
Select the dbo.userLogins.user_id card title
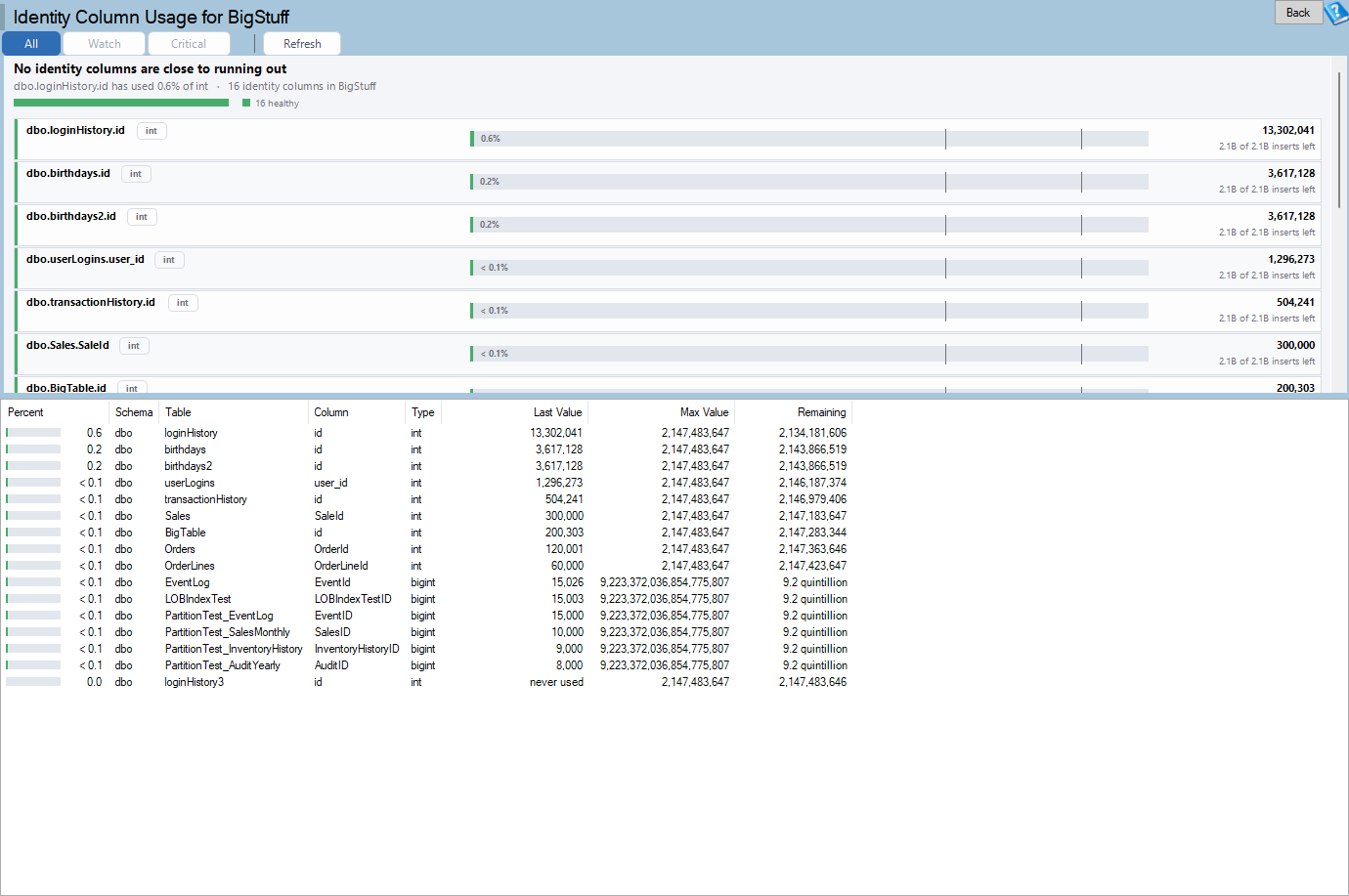(85, 259)
